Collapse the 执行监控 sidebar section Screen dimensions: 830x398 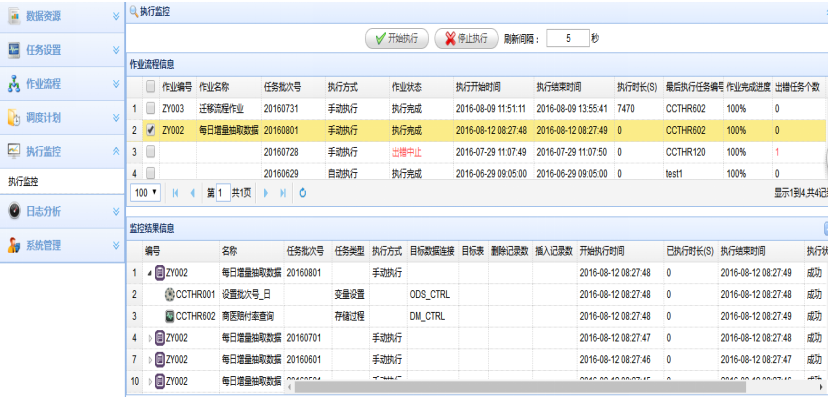click(116, 152)
